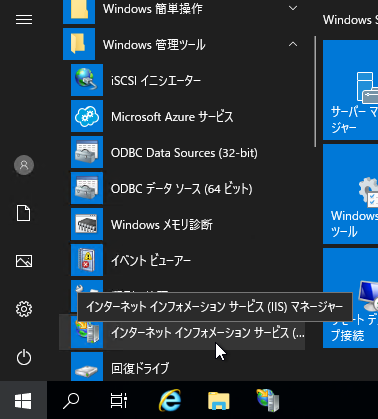Open File Explorer from the taskbar
The image size is (378, 419).
tap(219, 400)
